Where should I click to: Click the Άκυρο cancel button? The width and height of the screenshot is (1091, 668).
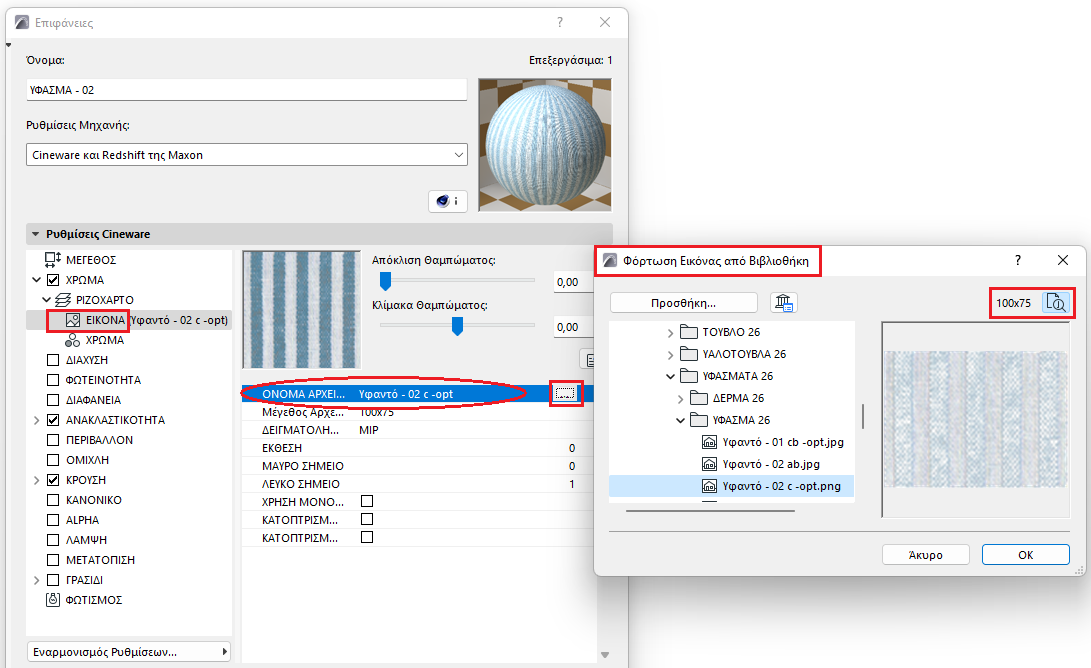click(x=925, y=555)
